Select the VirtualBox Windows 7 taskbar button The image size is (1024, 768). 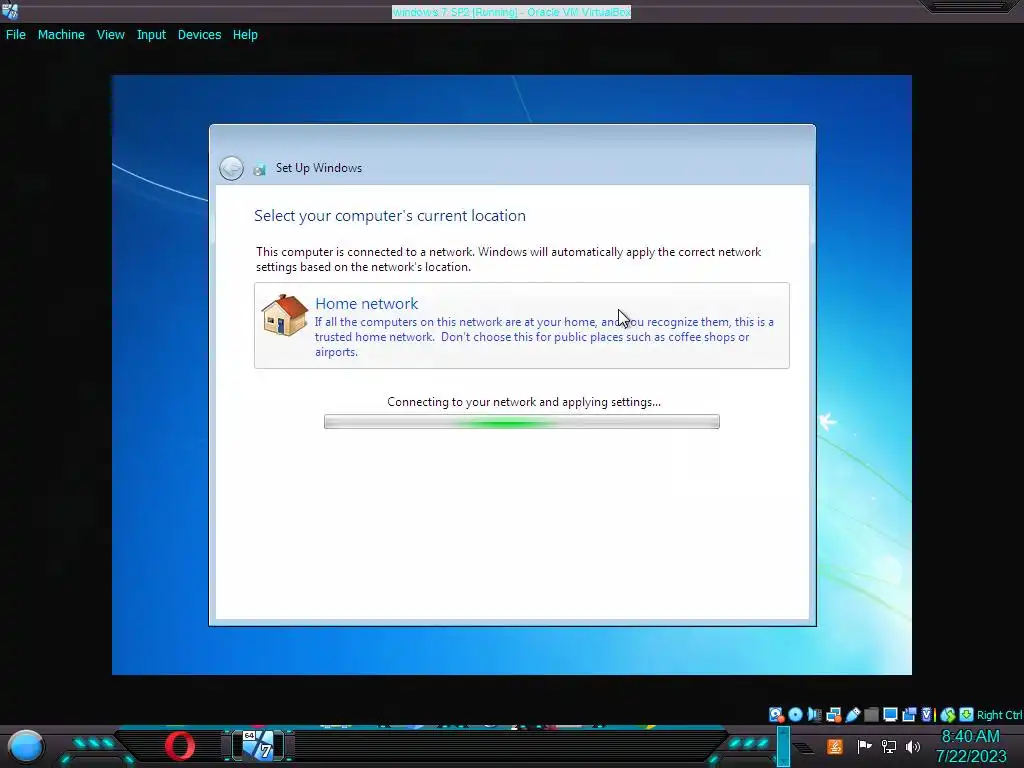pyautogui.click(x=259, y=746)
